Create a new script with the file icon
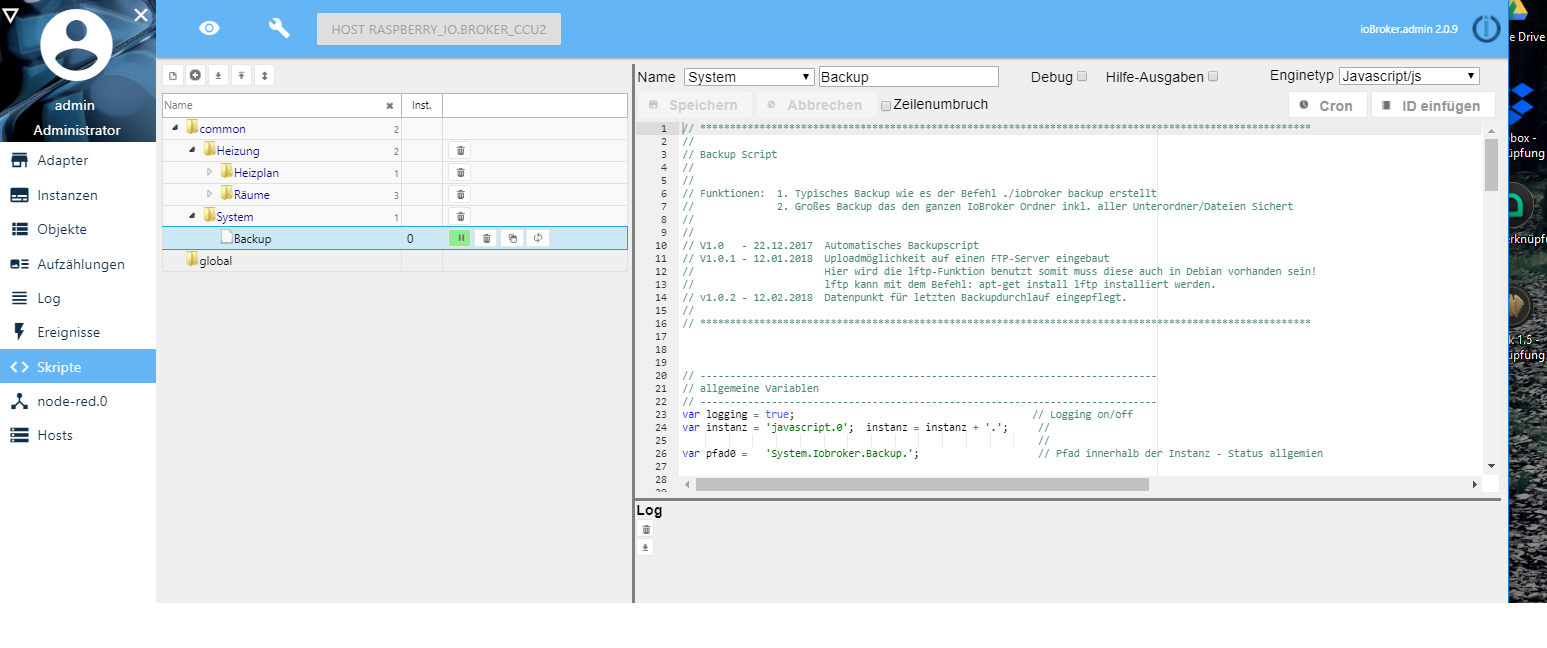Screen dimensions: 1547x648 (172, 75)
